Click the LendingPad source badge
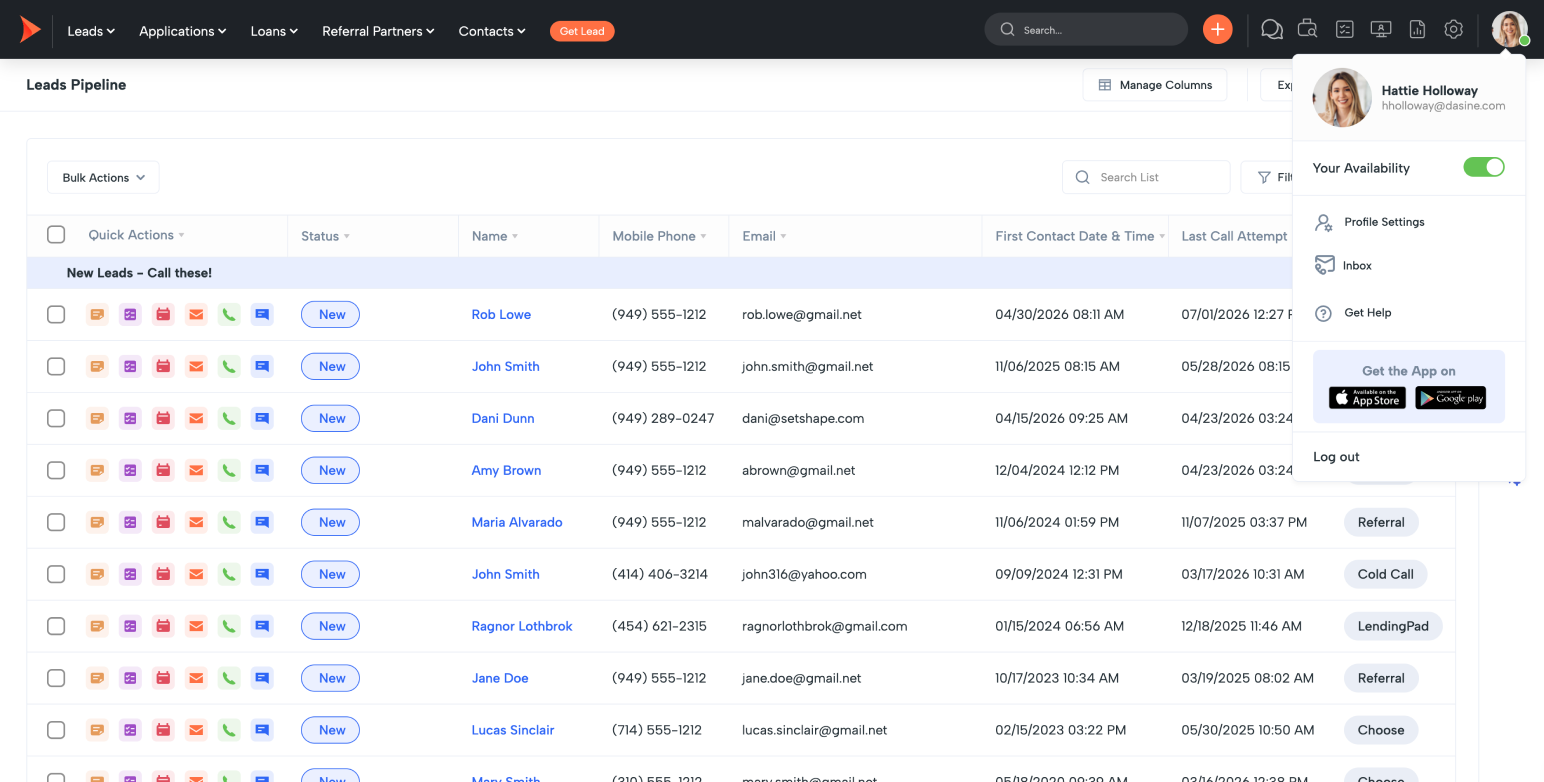This screenshot has width=1544, height=782. 1393,626
